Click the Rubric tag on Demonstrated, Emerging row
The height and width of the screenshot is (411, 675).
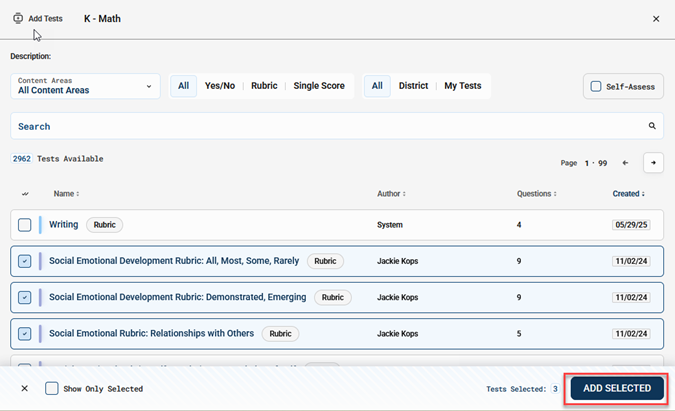click(x=333, y=297)
